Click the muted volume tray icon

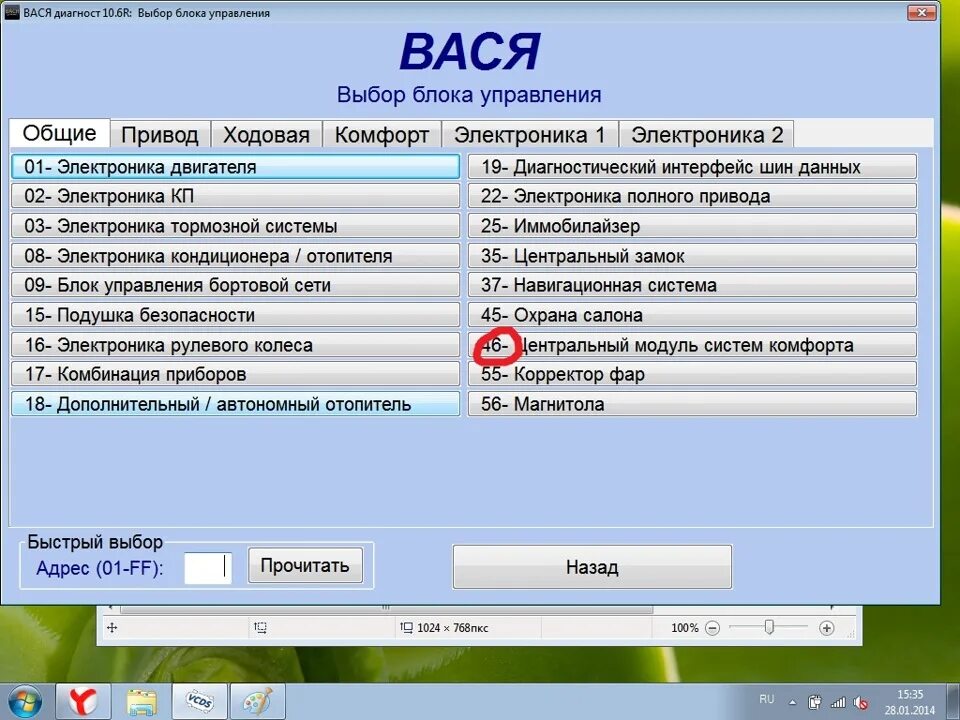pyautogui.click(x=861, y=702)
